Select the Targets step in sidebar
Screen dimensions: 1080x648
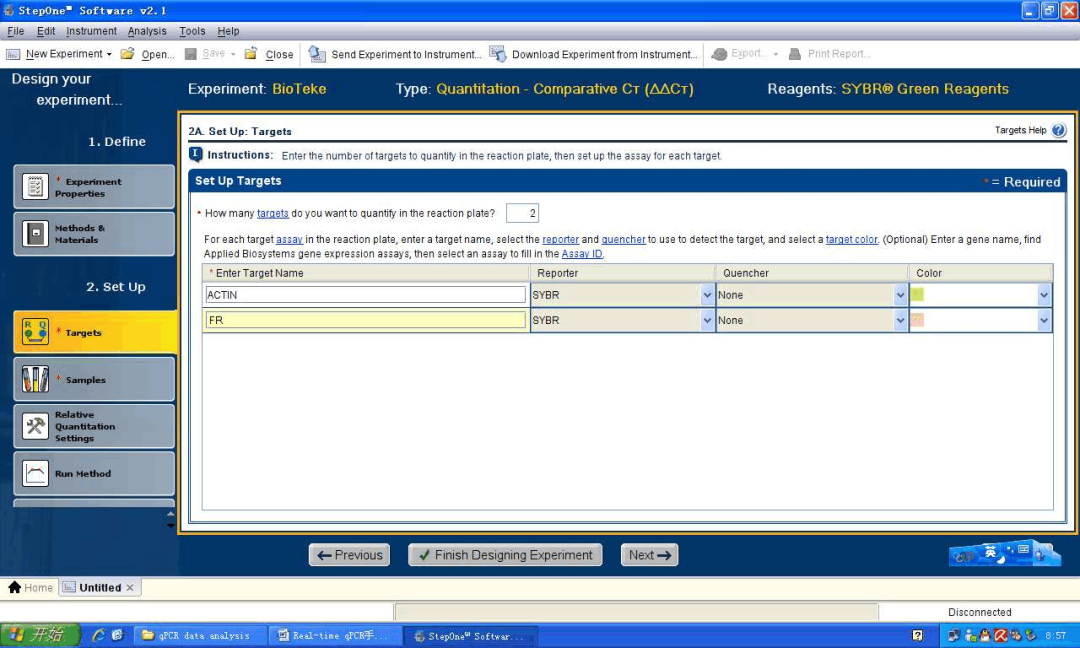[94, 333]
